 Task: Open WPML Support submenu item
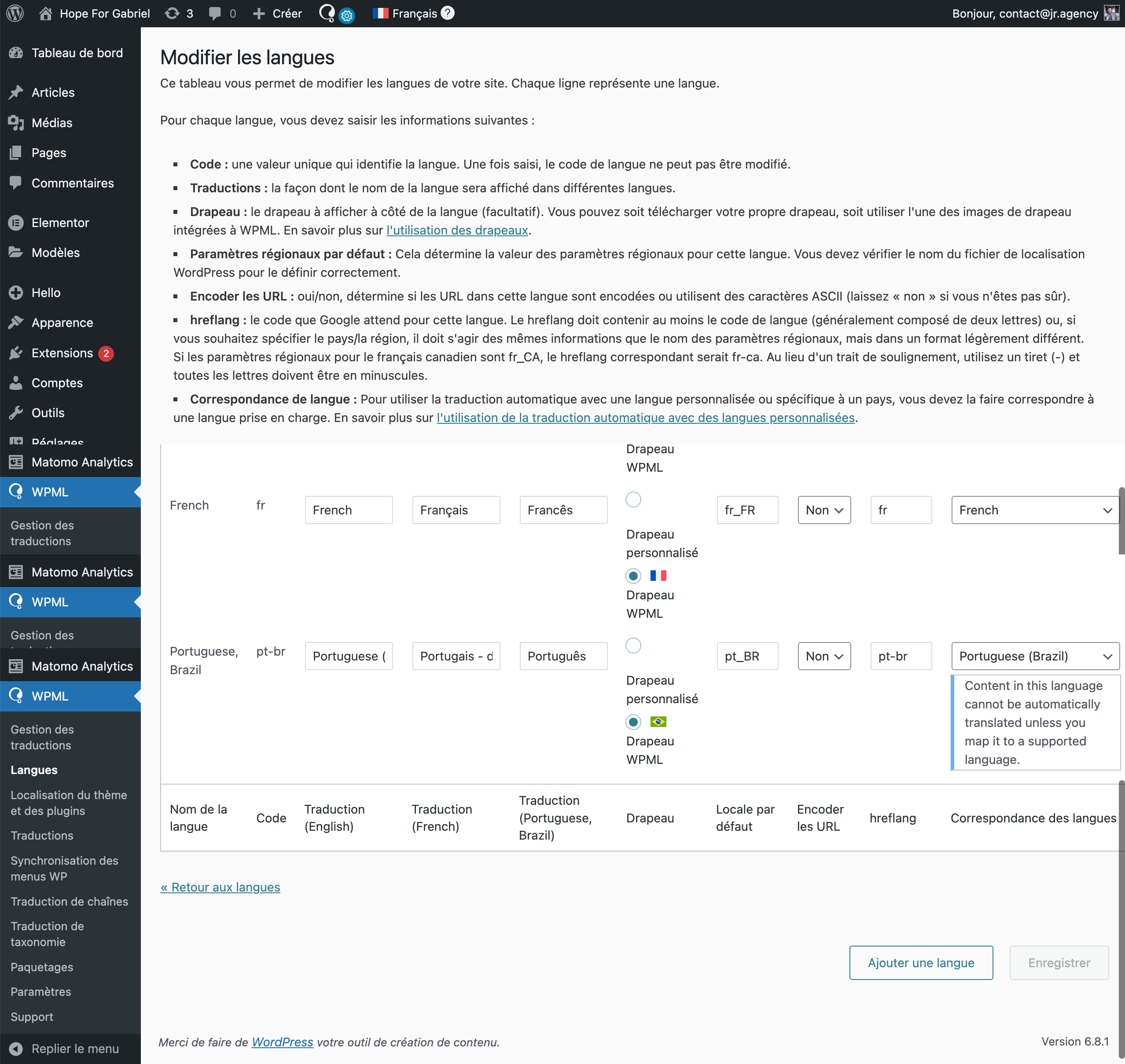[x=32, y=1016]
